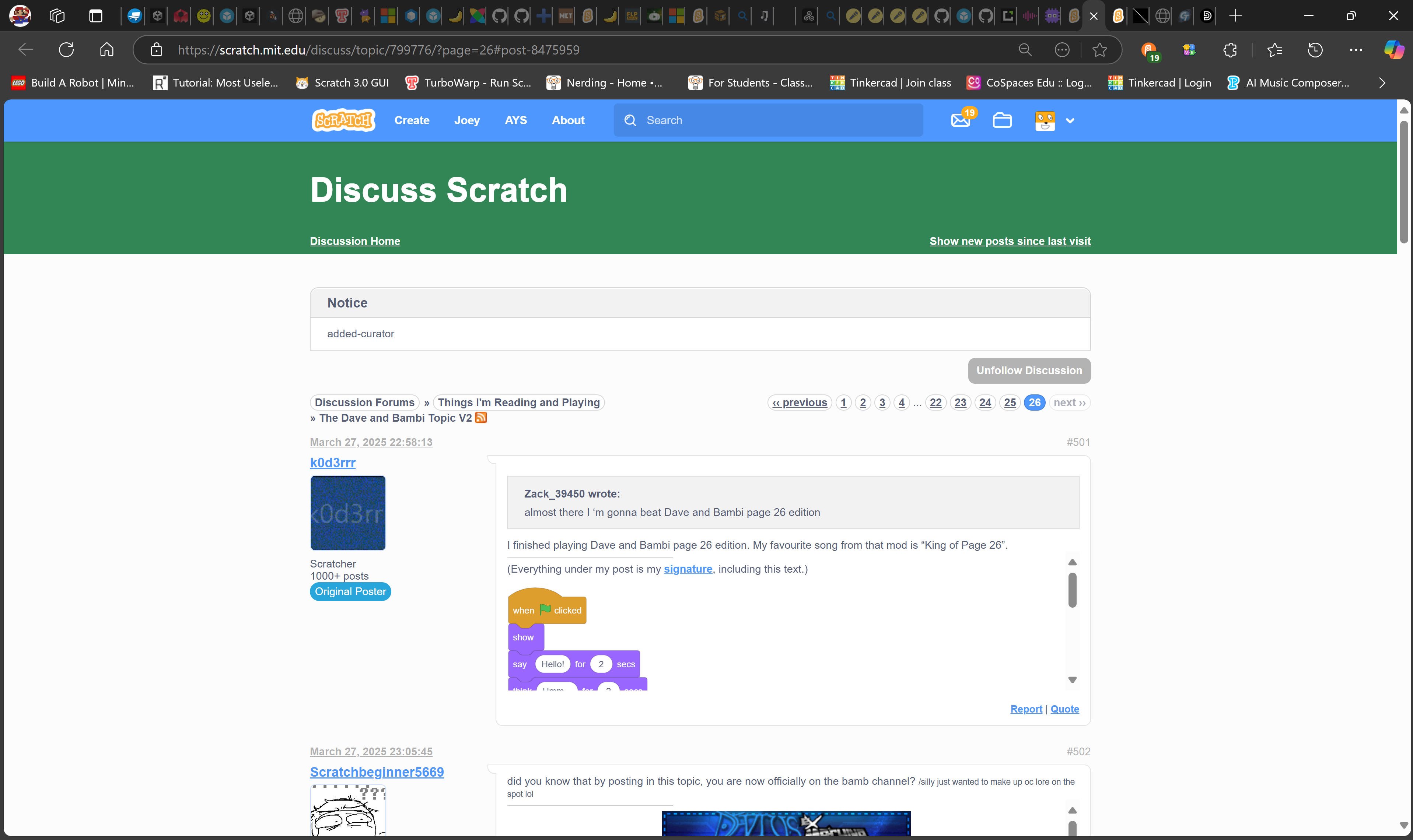The height and width of the screenshot is (840, 1413).
Task: Click the RSS feed icon beside topic title
Action: click(x=480, y=418)
